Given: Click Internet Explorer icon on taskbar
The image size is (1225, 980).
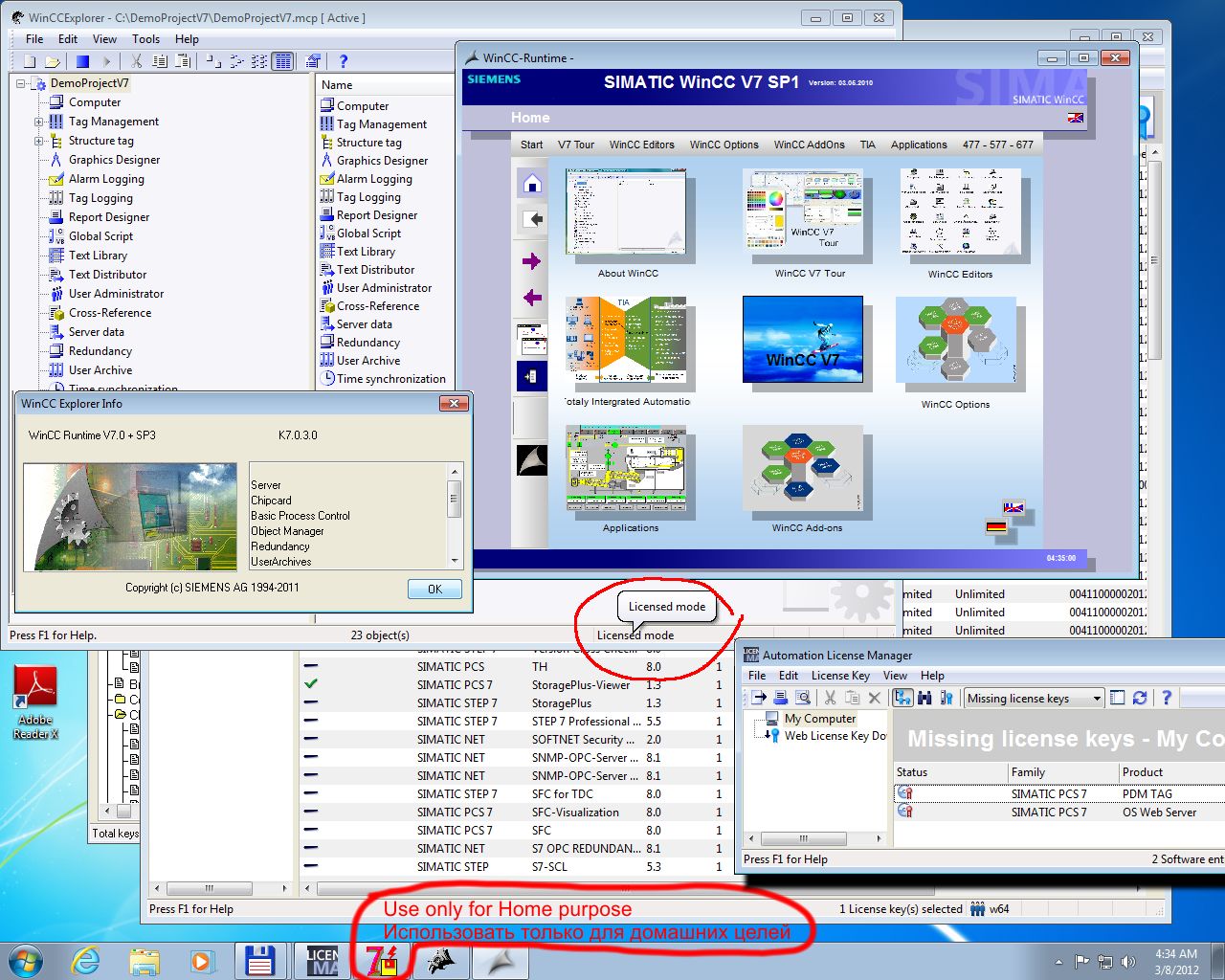Looking at the screenshot, I should click(x=85, y=960).
